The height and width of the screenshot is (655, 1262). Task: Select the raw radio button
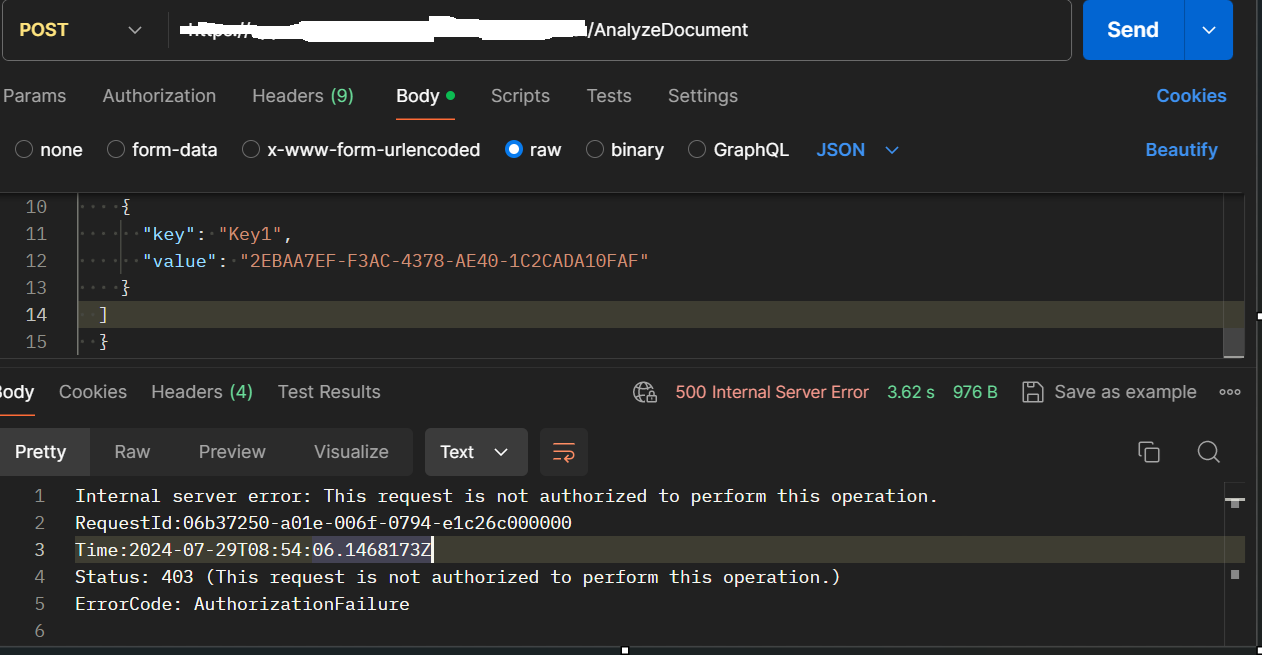[514, 150]
